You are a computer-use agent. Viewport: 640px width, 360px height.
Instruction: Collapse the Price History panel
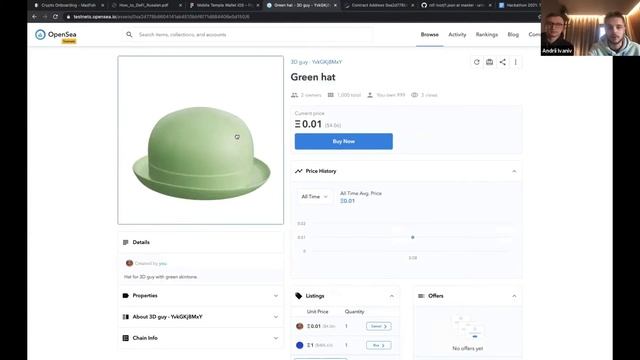tap(514, 171)
